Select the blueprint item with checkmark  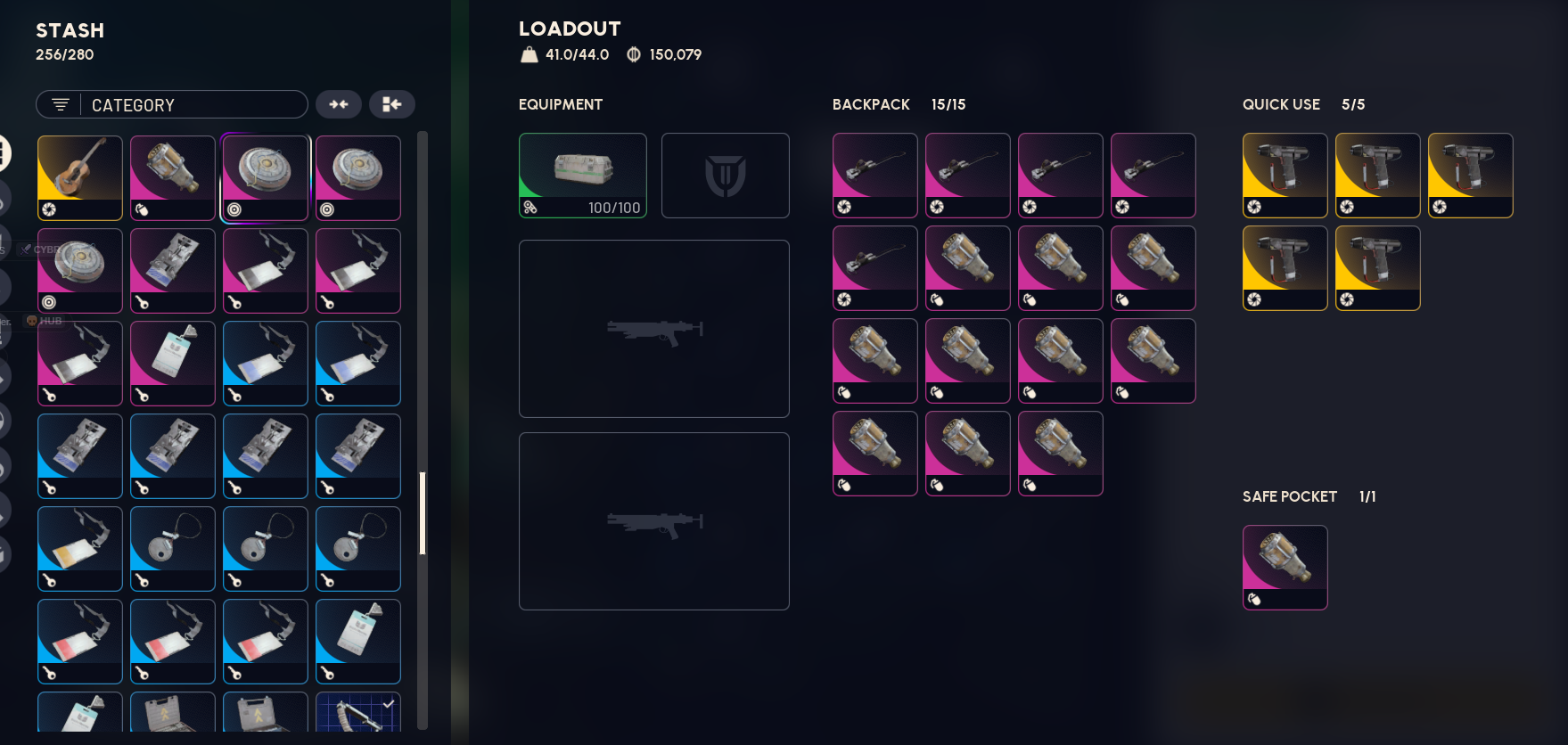point(358,712)
